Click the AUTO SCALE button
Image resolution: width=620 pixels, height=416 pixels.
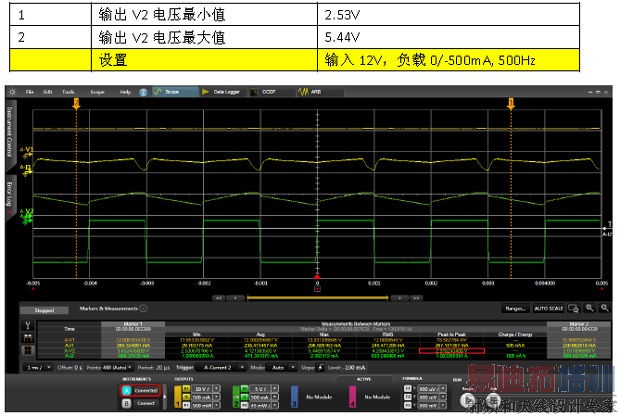point(548,308)
